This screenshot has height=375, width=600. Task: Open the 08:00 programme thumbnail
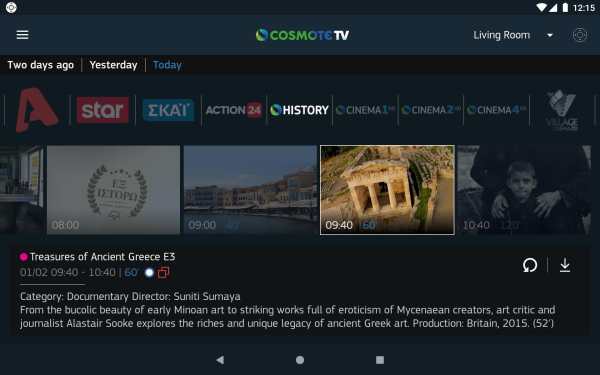coord(113,190)
